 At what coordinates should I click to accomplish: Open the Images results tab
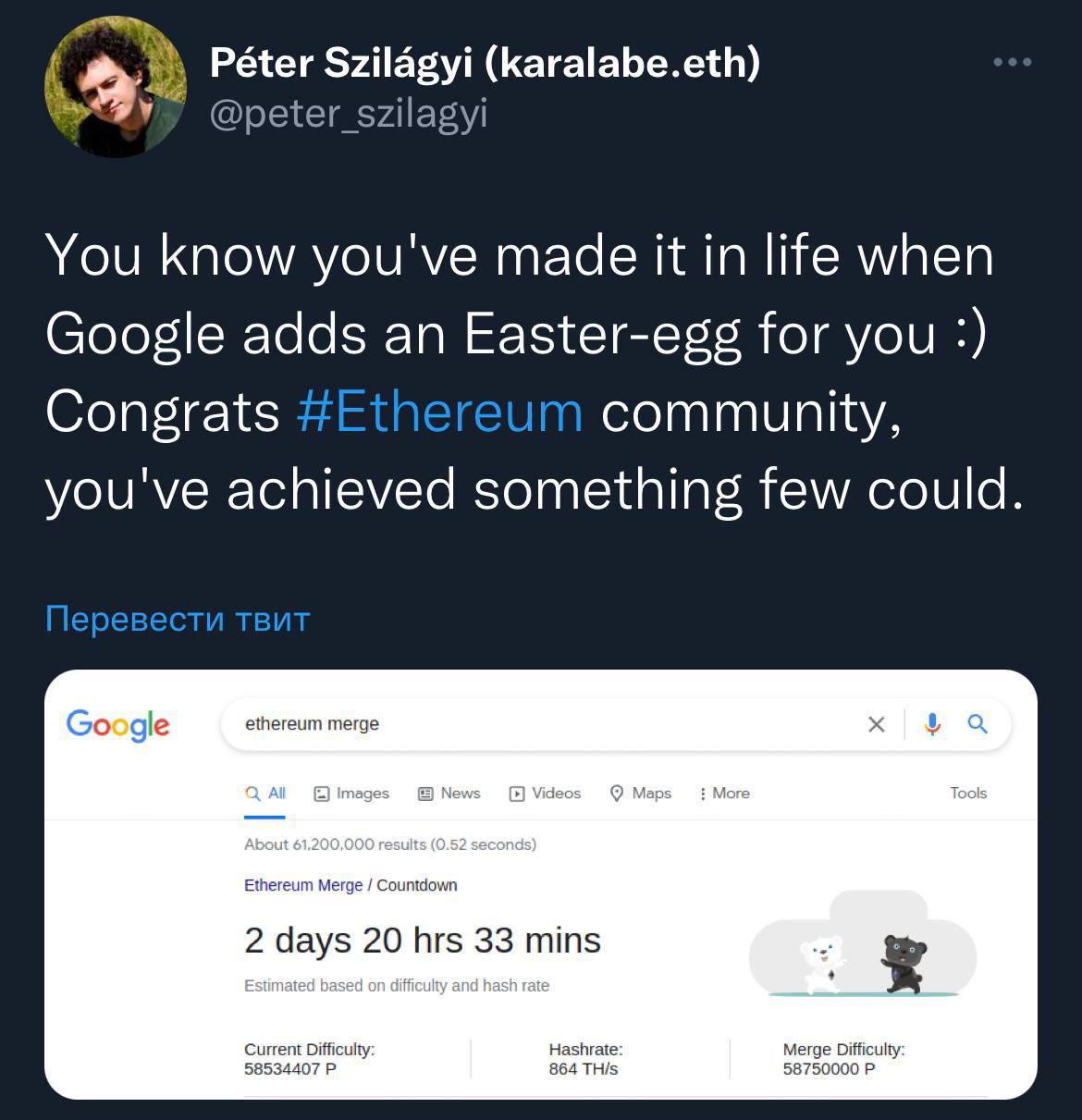[351, 794]
